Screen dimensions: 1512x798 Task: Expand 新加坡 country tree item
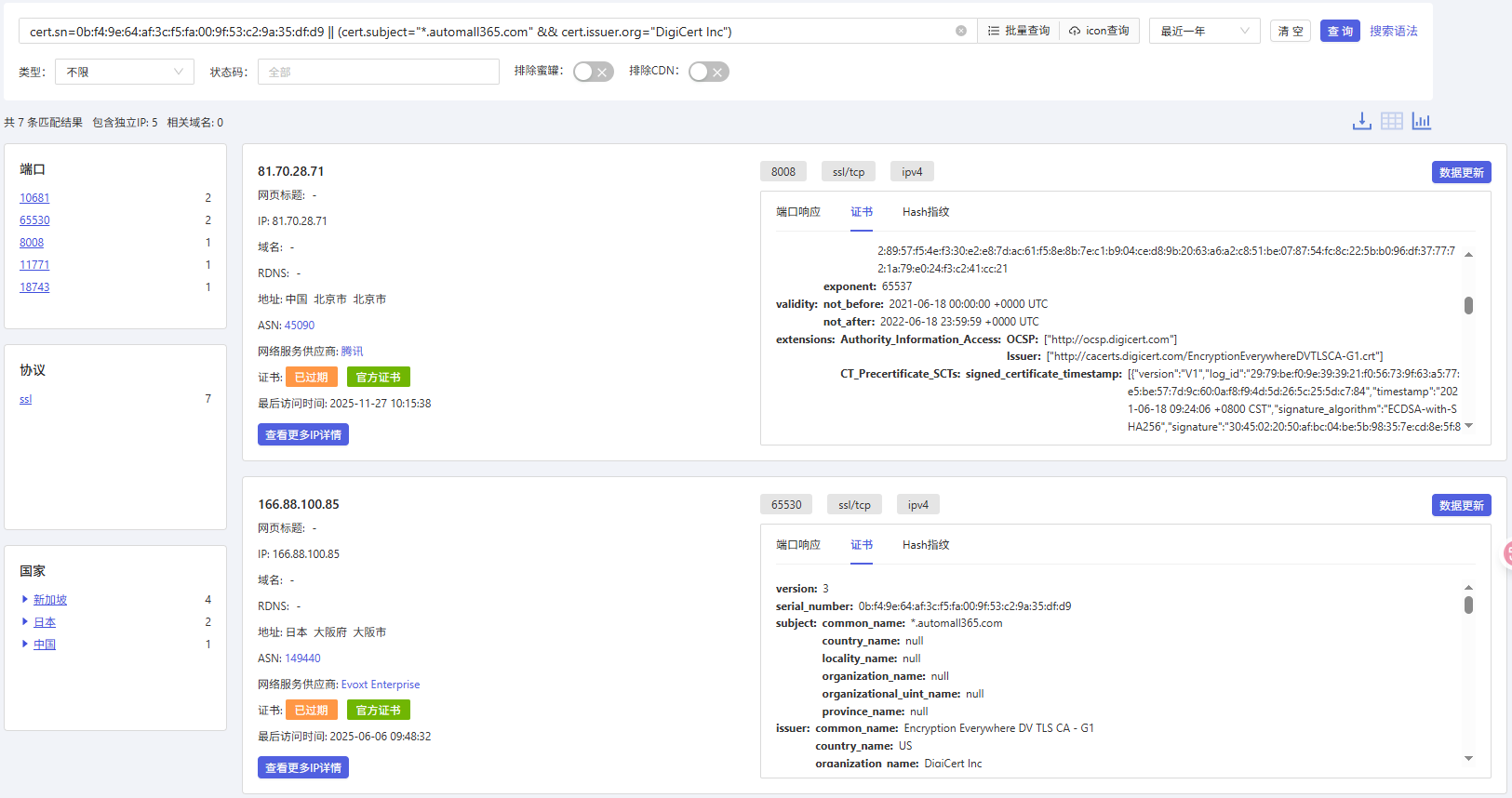point(24,599)
